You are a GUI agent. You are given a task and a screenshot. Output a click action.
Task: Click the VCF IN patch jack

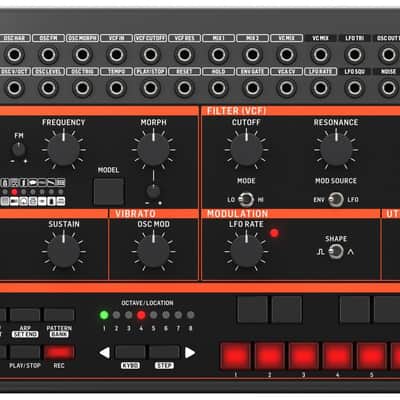116,55
